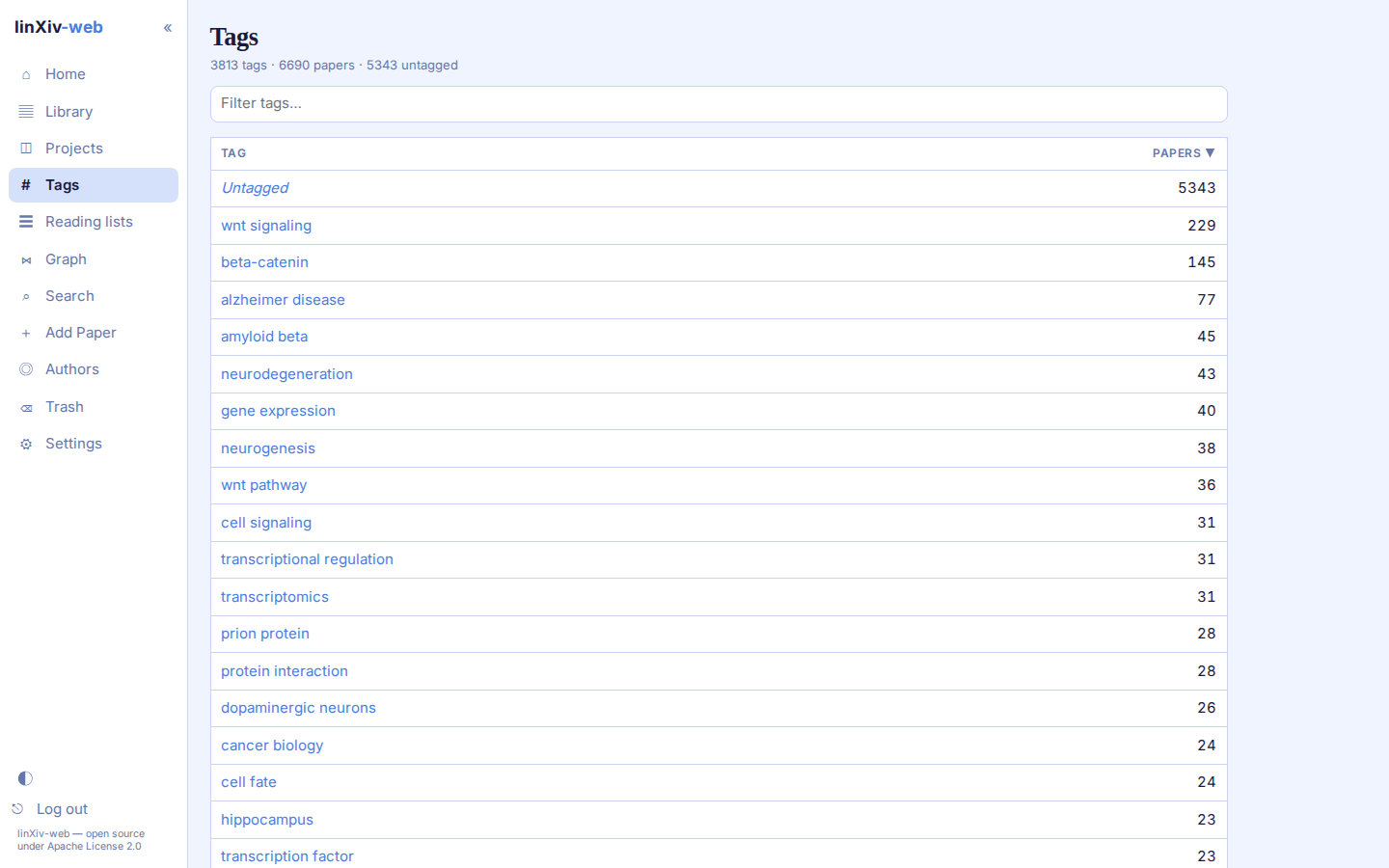Open the alzheimer disease tag
The height and width of the screenshot is (868, 1389).
283,300
